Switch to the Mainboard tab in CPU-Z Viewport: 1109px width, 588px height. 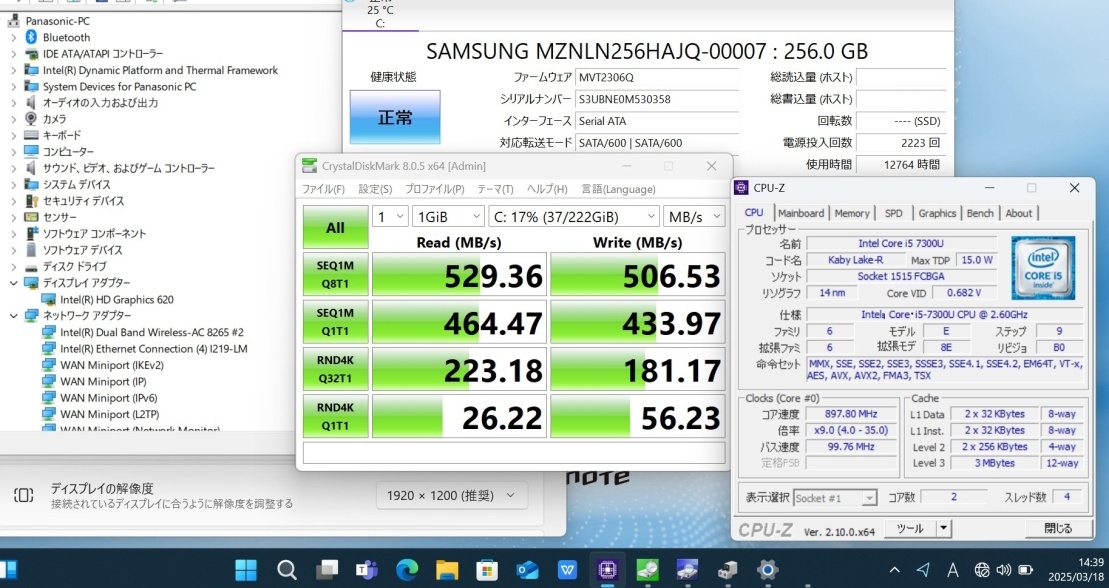click(x=801, y=213)
